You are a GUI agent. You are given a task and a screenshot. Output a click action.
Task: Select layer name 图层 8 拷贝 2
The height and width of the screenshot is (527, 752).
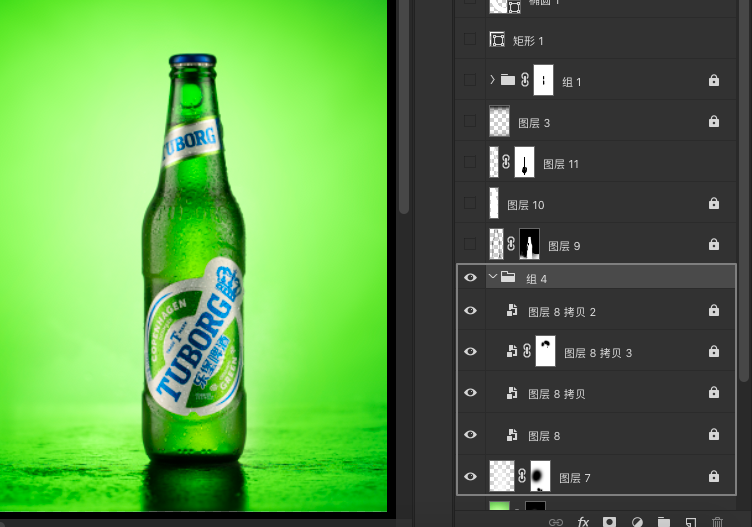pos(562,313)
